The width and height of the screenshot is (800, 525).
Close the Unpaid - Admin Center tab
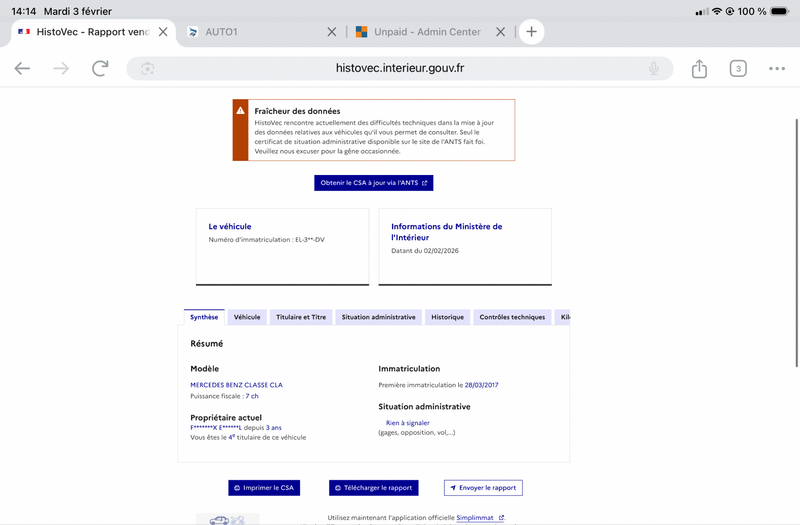click(x=501, y=32)
